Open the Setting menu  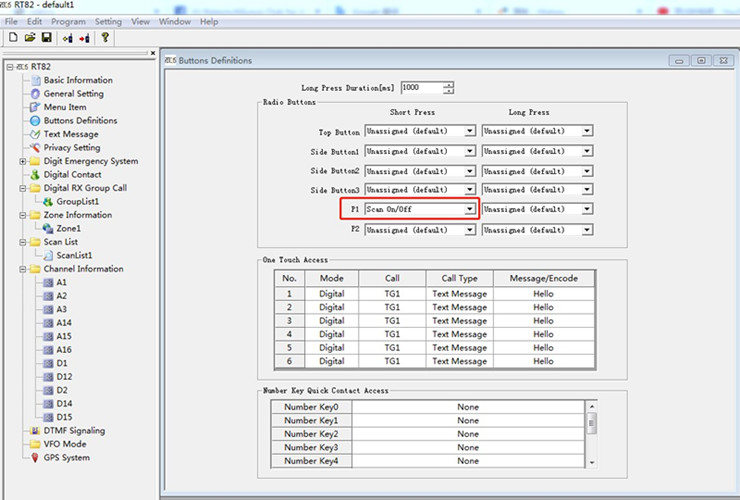point(108,21)
